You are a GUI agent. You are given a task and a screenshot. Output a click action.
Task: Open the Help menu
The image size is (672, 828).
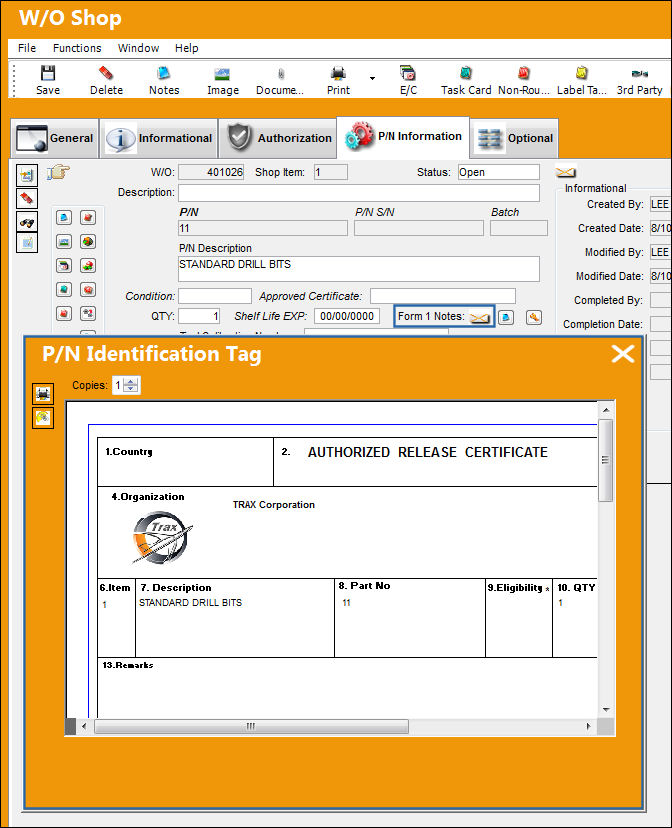(x=186, y=48)
